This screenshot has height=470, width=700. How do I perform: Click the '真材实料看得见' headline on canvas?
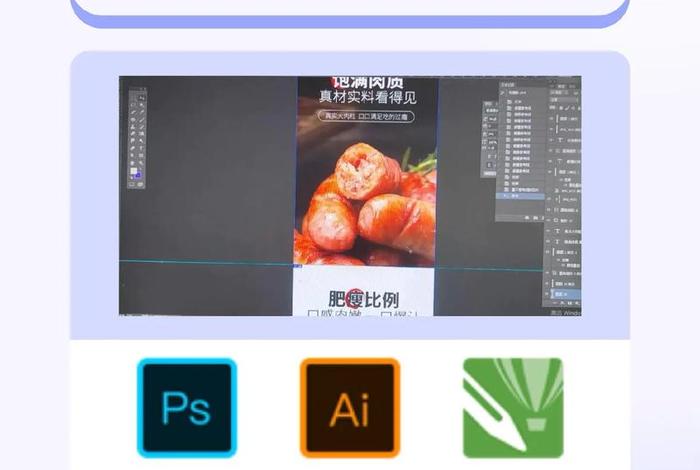tap(368, 97)
